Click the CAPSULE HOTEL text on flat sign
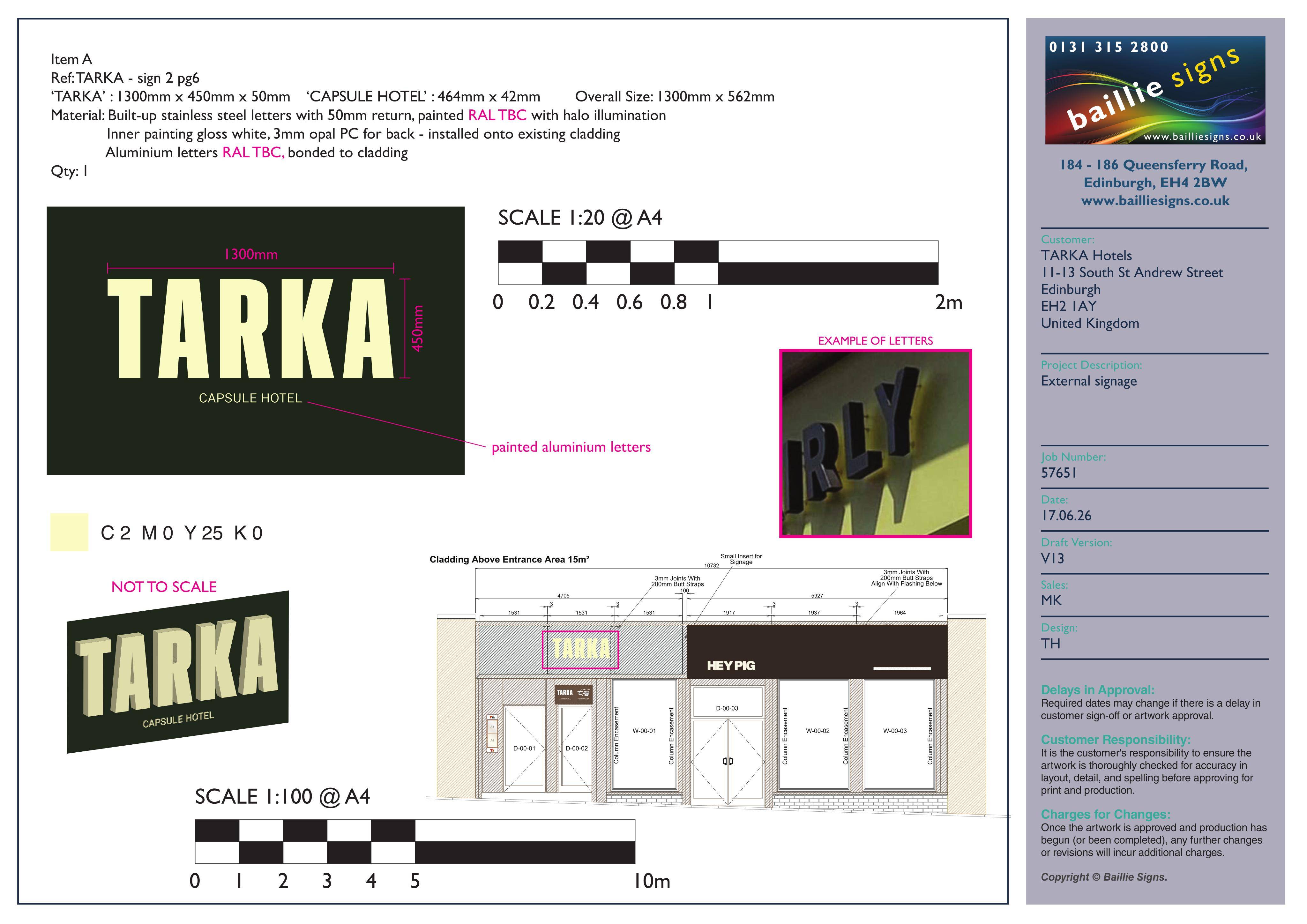The image size is (1307, 924). 250,398
